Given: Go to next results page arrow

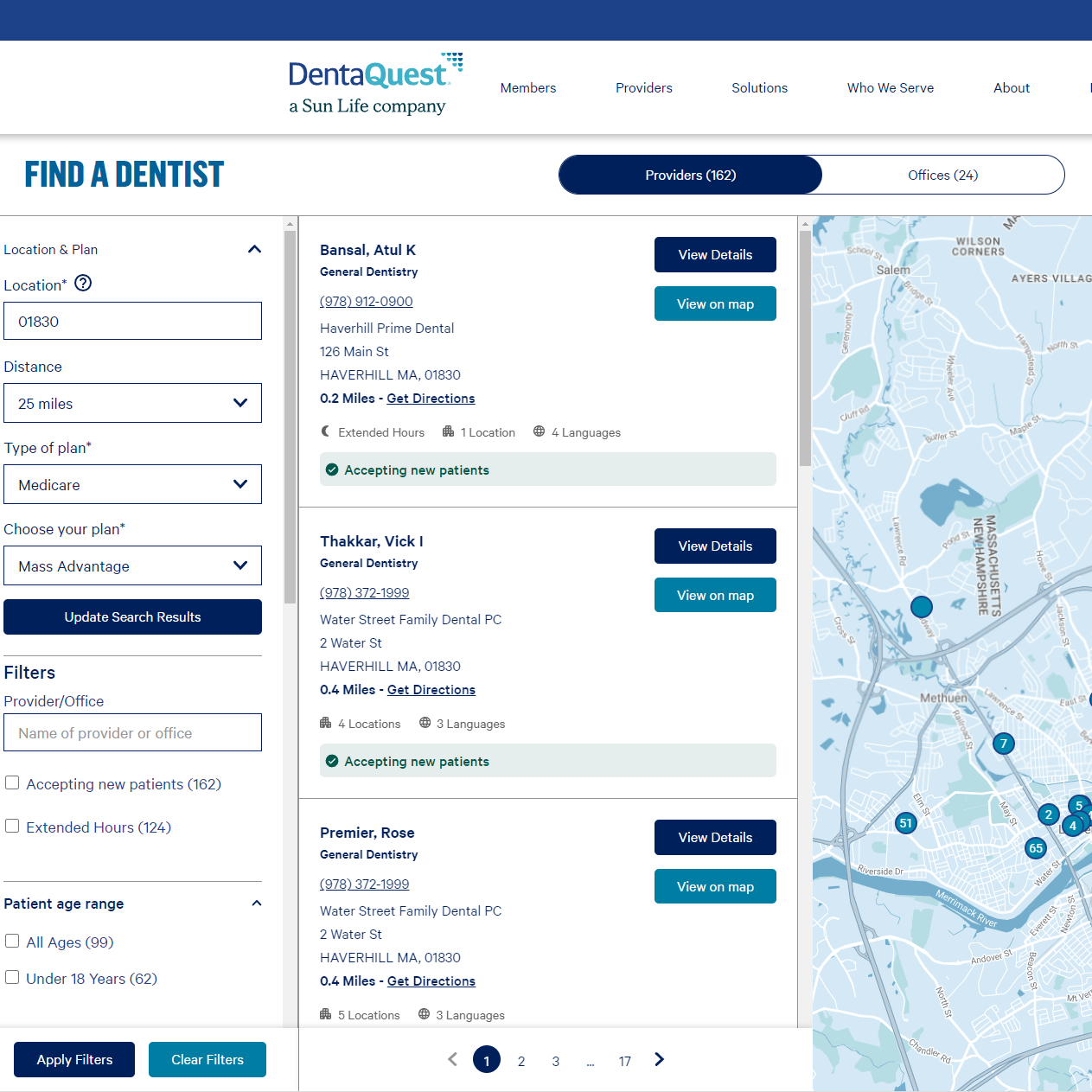Looking at the screenshot, I should (660, 1059).
